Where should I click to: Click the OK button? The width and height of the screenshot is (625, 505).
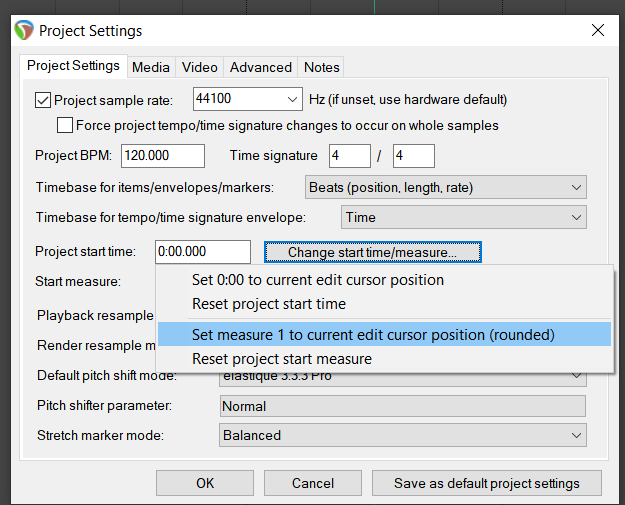[x=205, y=483]
